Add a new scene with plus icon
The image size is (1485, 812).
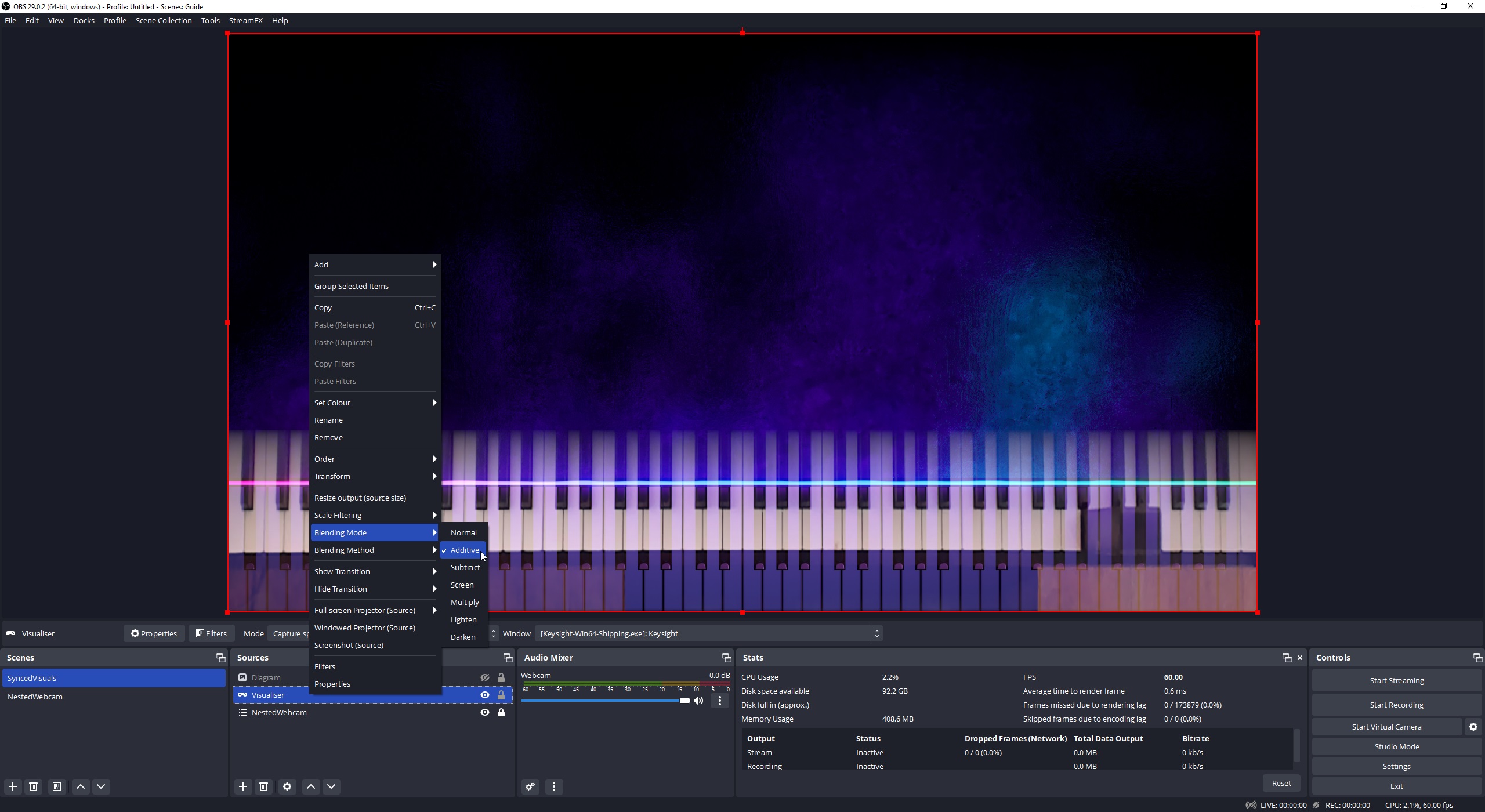13,786
